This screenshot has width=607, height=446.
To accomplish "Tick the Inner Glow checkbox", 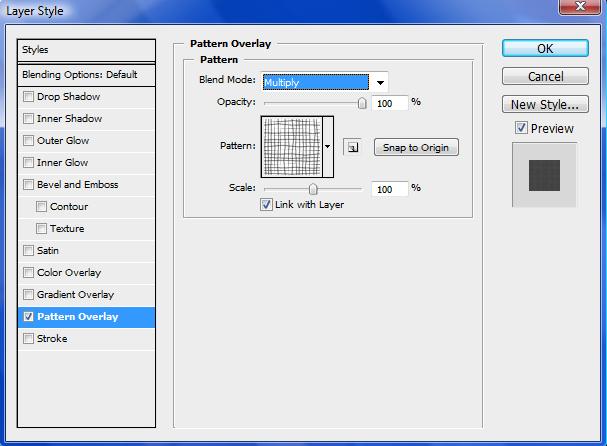I will (28, 162).
